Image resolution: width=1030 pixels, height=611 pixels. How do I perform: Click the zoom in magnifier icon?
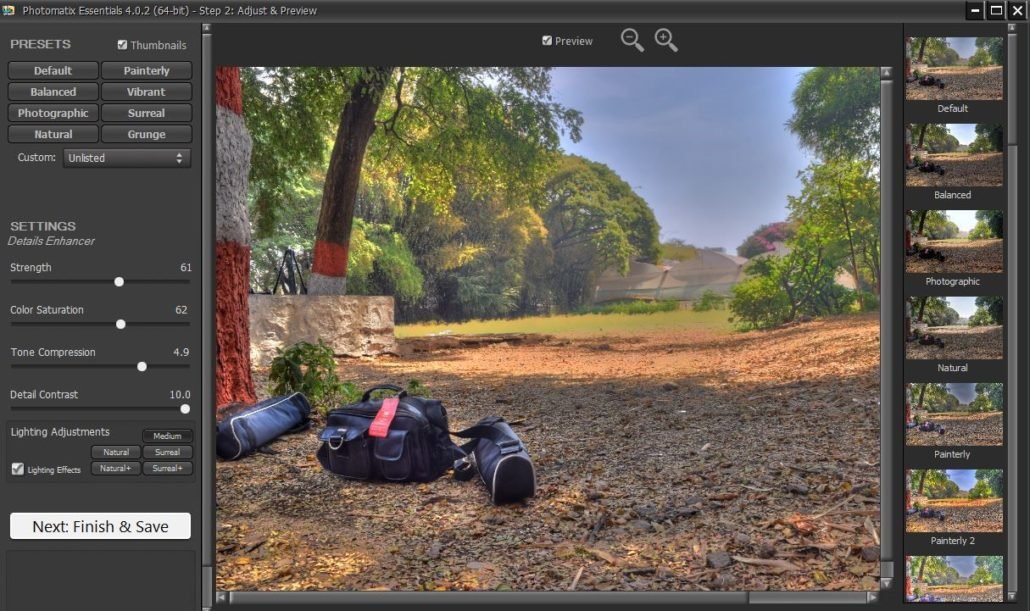(665, 40)
